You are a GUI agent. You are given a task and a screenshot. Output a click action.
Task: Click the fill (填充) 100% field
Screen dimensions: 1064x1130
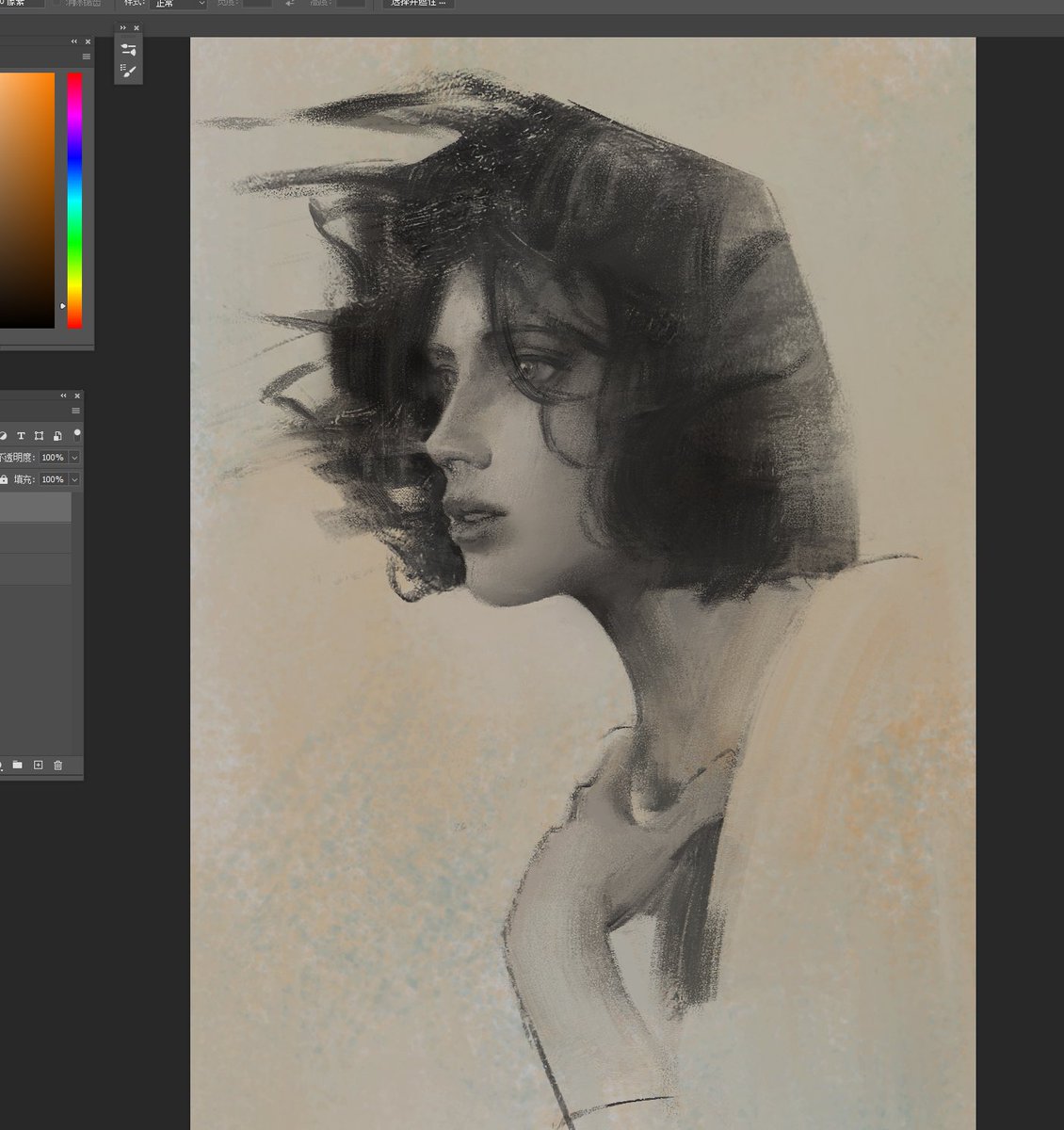[x=53, y=479]
